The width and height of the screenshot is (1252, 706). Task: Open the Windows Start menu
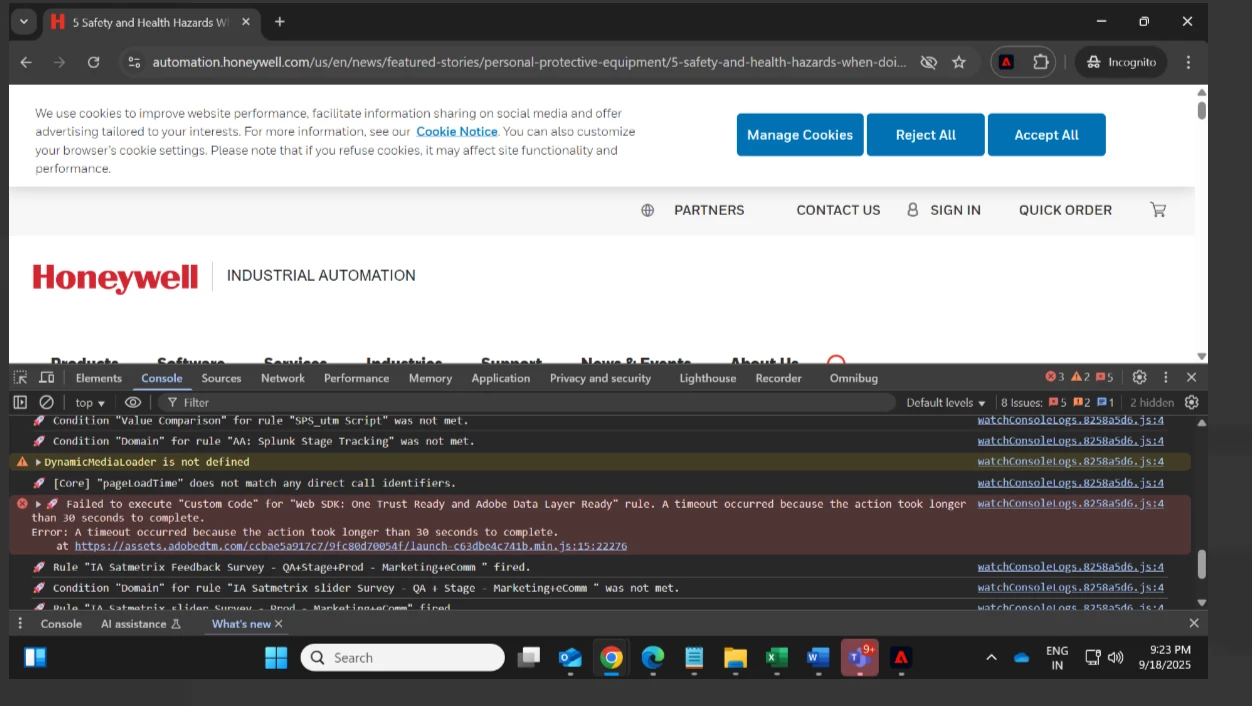coord(276,657)
